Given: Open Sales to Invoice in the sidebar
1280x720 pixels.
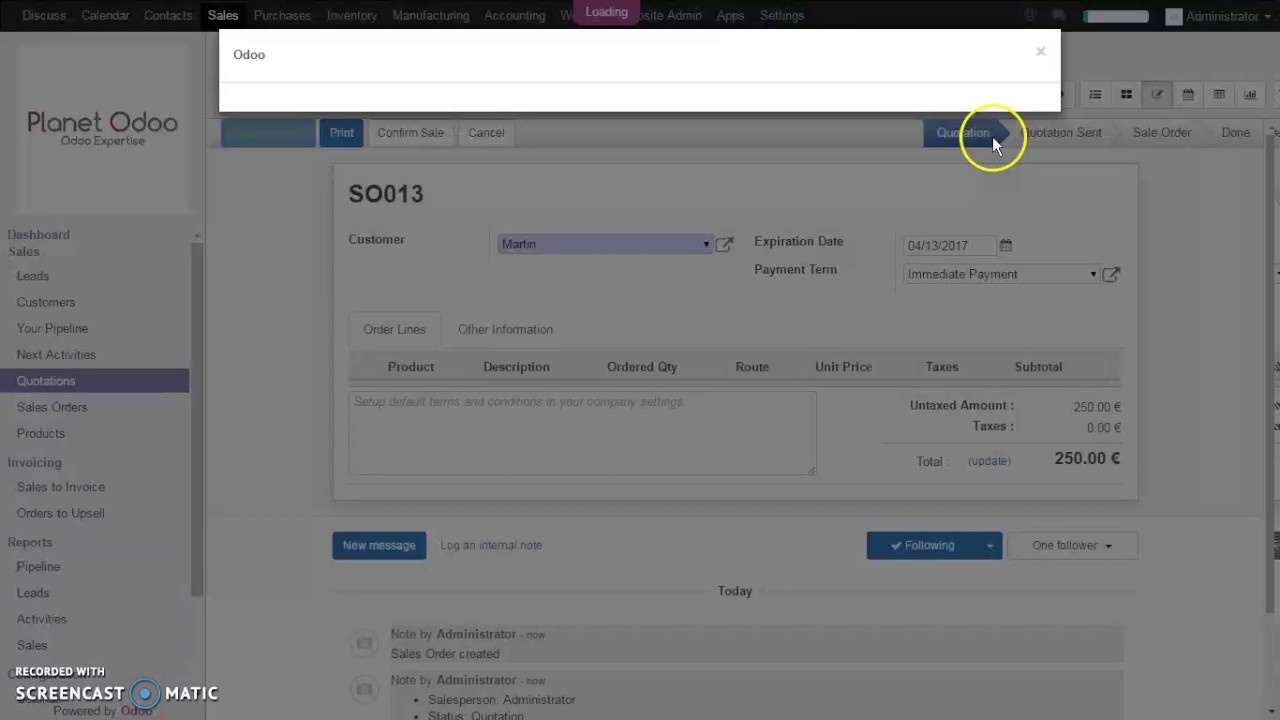Looking at the screenshot, I should 60,487.
